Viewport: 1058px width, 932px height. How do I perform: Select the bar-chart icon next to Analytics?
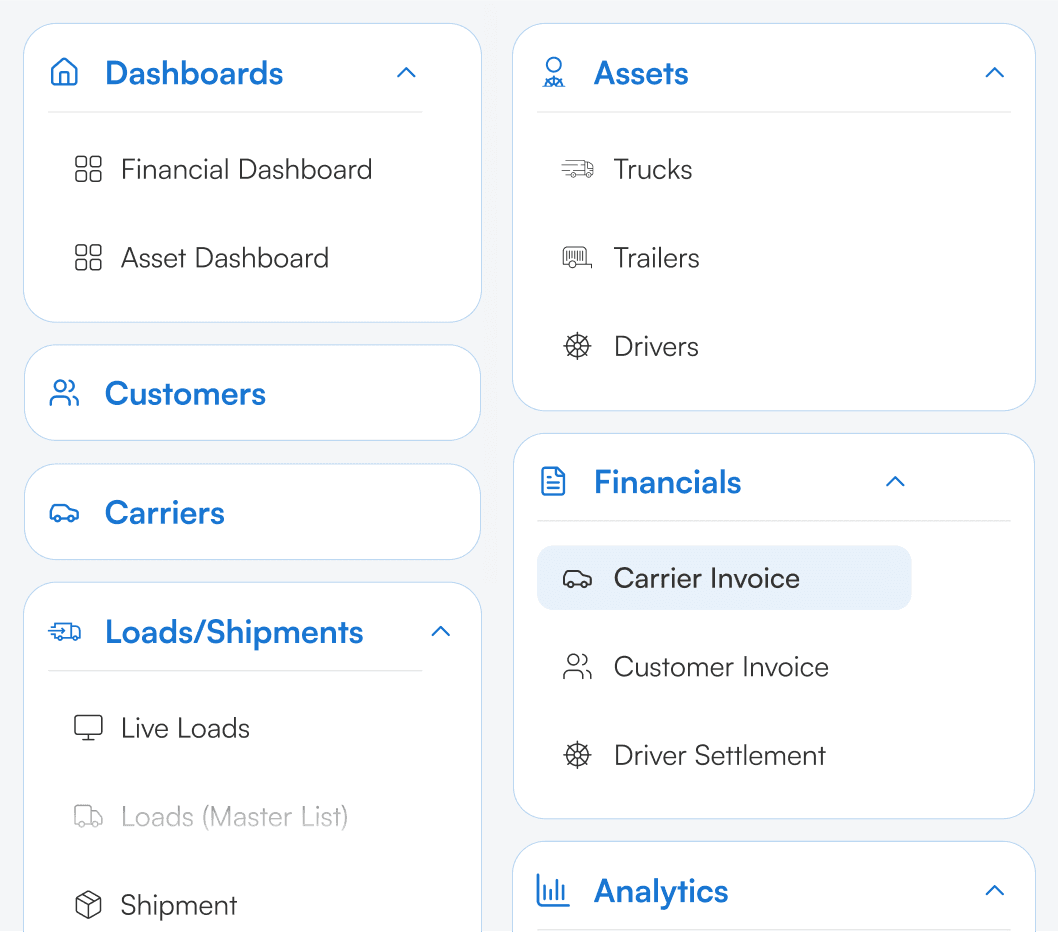click(554, 890)
